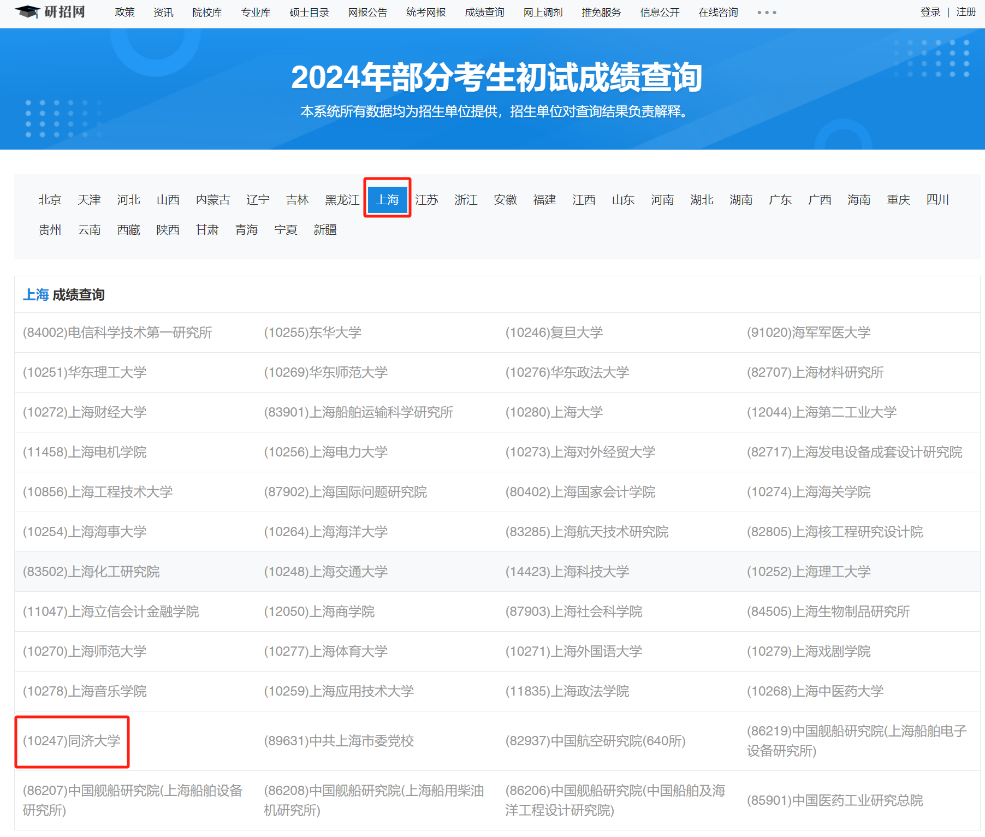Open the 政策 navigation item
Image resolution: width=985 pixels, height=837 pixels.
pyautogui.click(x=124, y=13)
